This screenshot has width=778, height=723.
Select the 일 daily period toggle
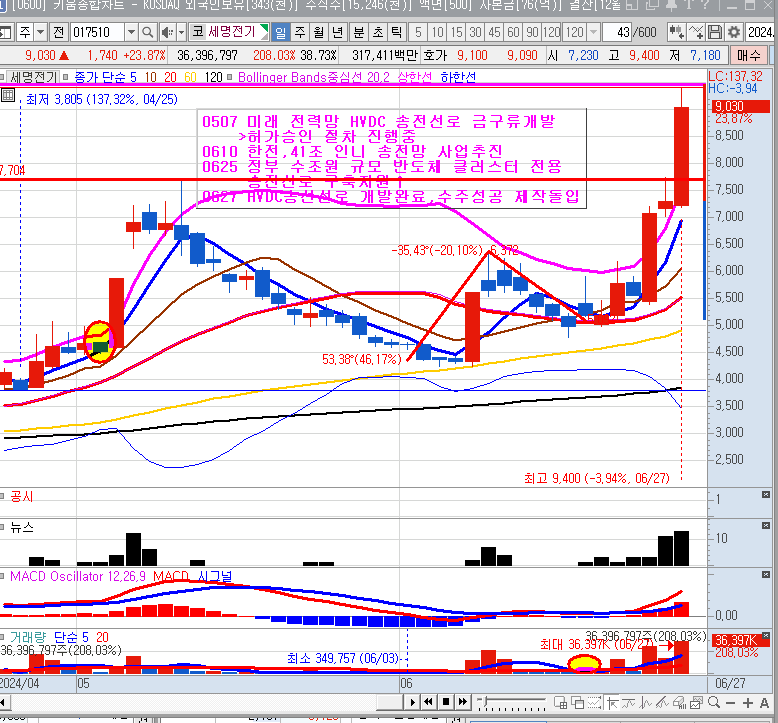[280, 33]
